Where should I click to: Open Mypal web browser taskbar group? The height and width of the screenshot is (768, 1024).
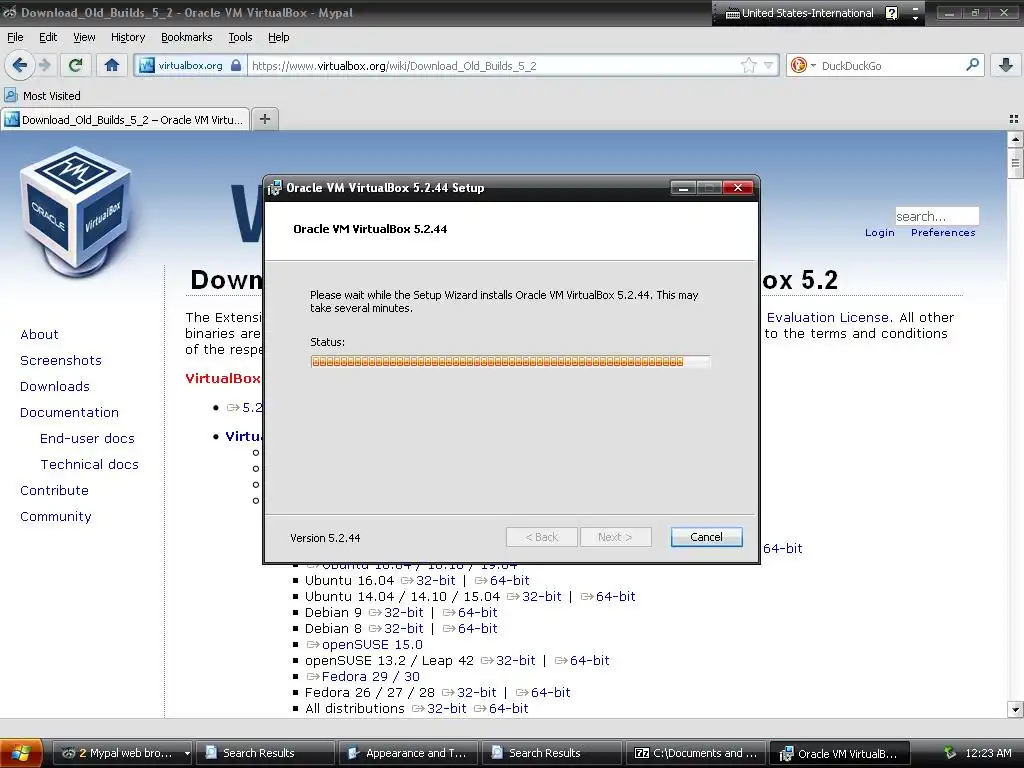122,753
